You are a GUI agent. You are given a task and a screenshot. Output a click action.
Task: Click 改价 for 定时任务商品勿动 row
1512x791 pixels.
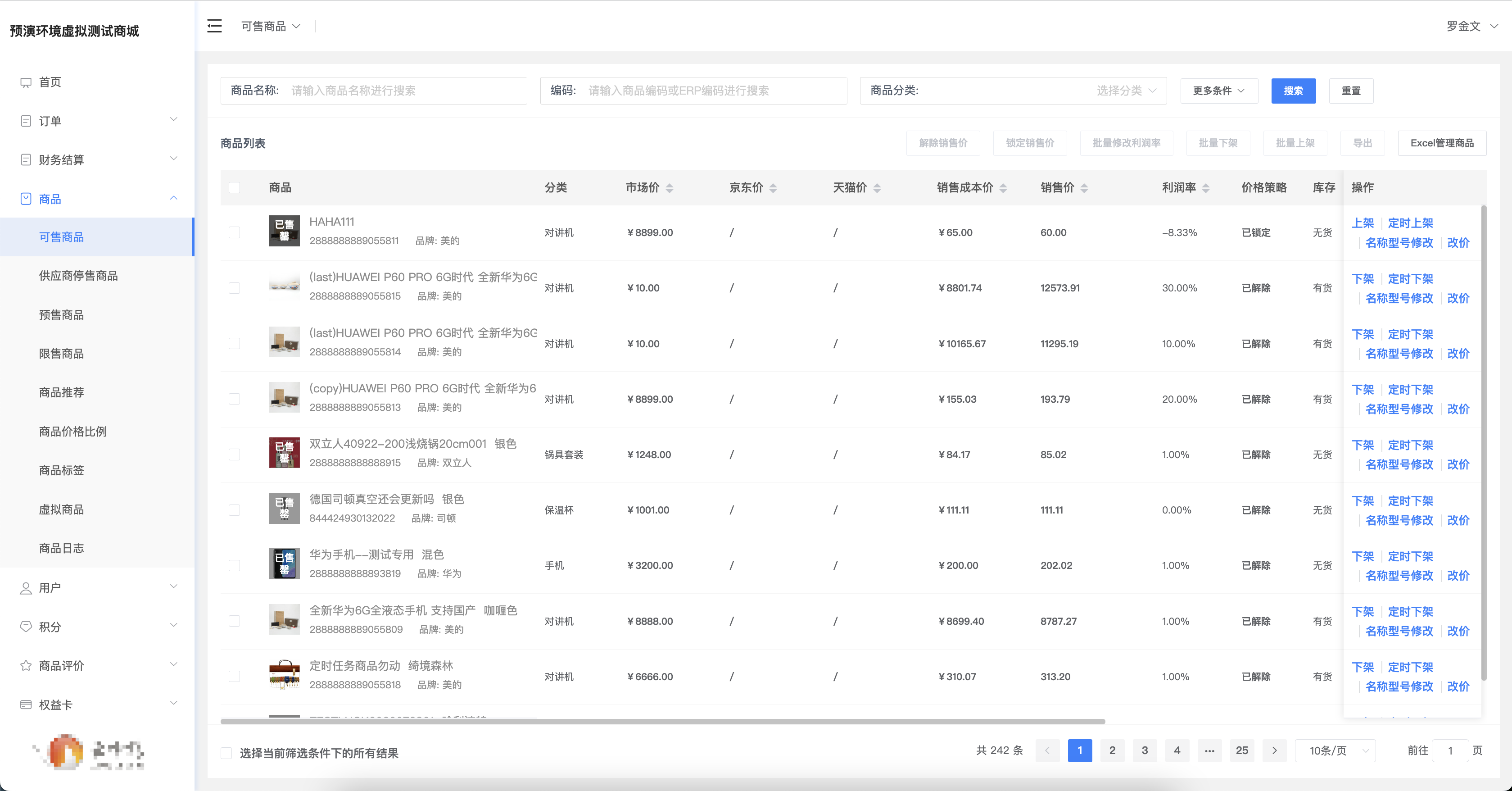1458,686
